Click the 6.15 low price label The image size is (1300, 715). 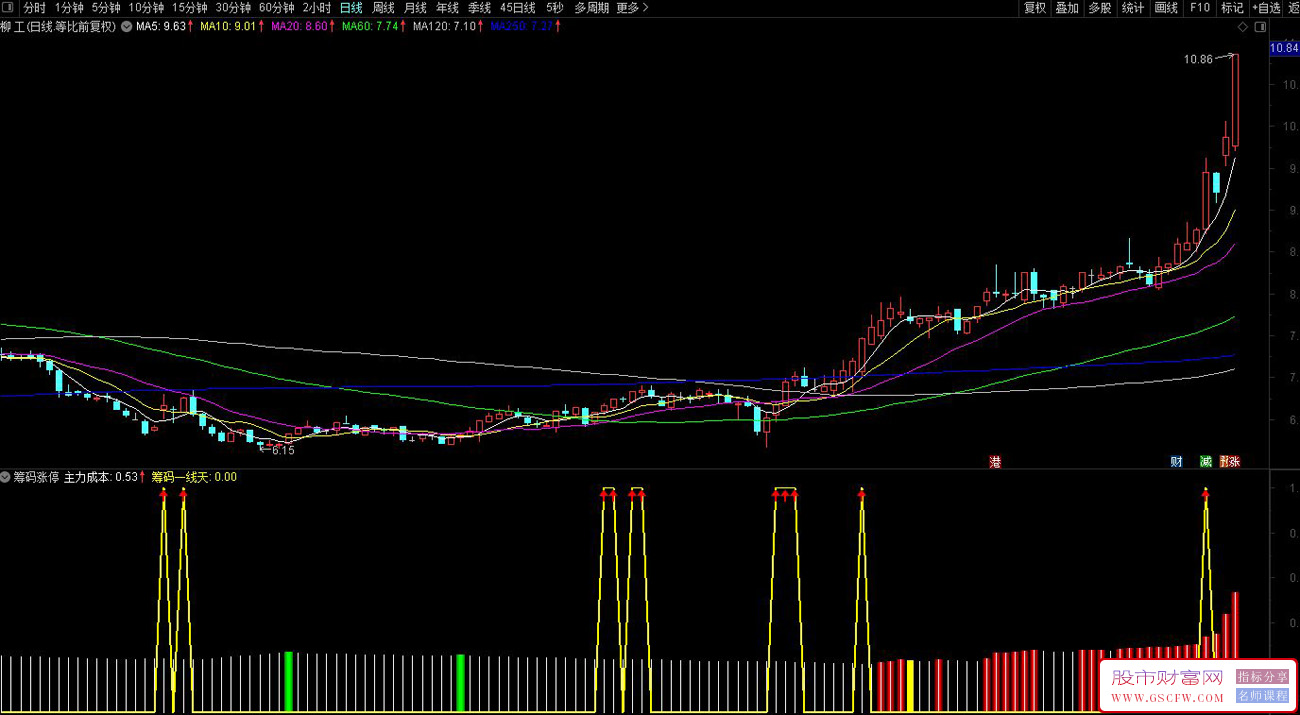tap(284, 451)
